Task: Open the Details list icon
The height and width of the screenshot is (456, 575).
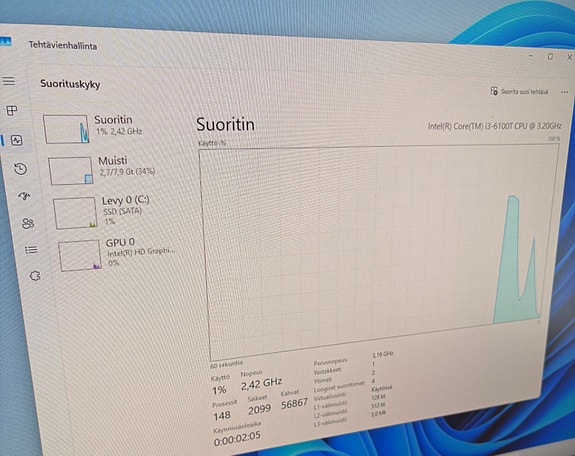Action: 31,250
